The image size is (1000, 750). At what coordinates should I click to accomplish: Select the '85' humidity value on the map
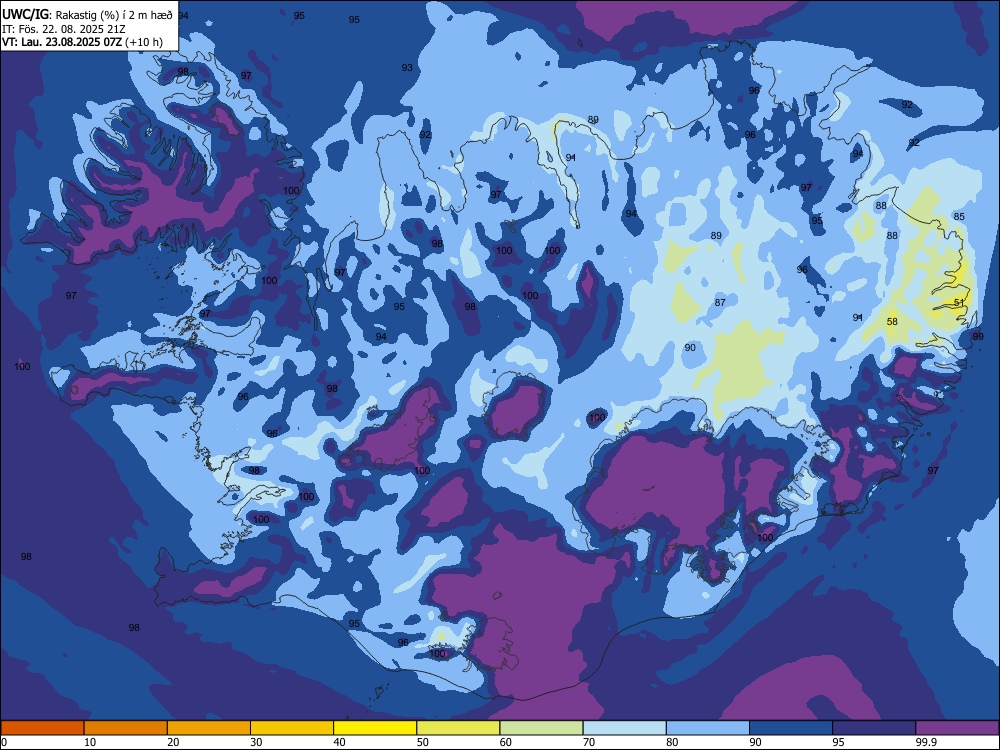(959, 216)
